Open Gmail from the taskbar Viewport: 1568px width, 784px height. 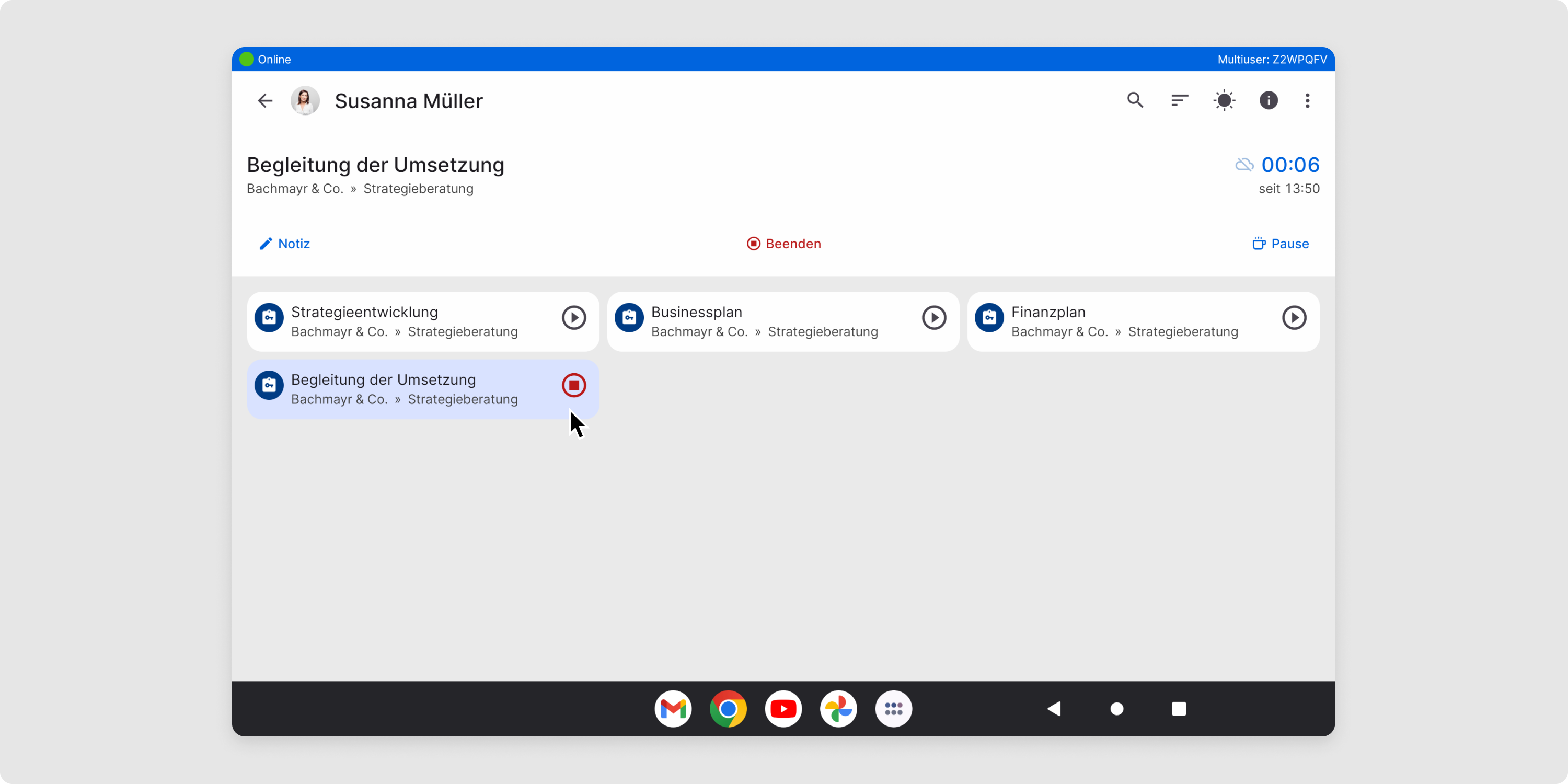point(673,709)
